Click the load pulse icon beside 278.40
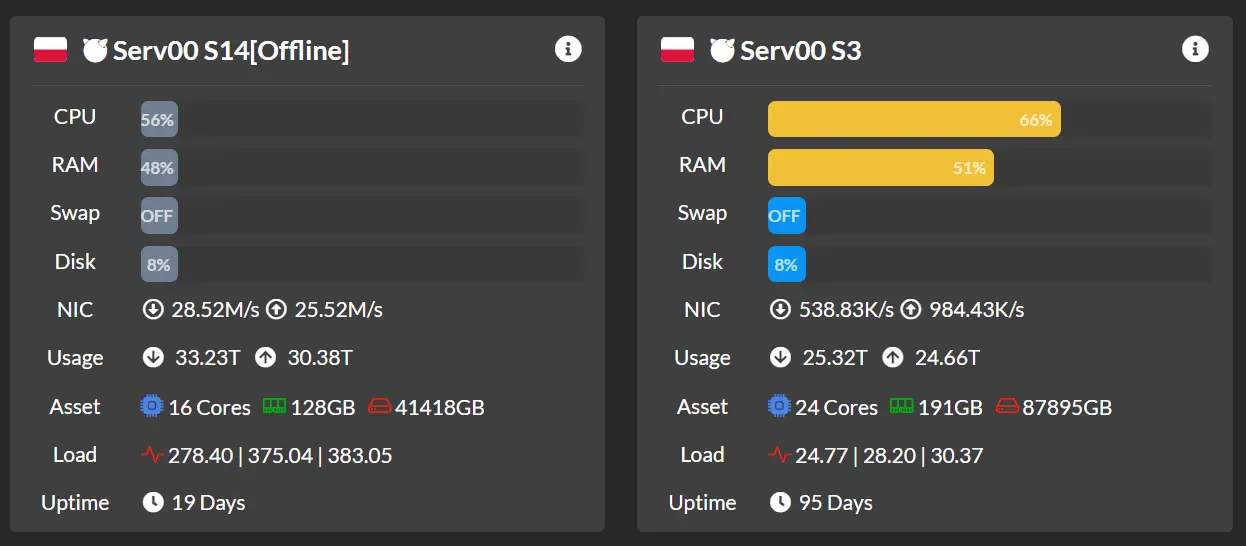 152,455
